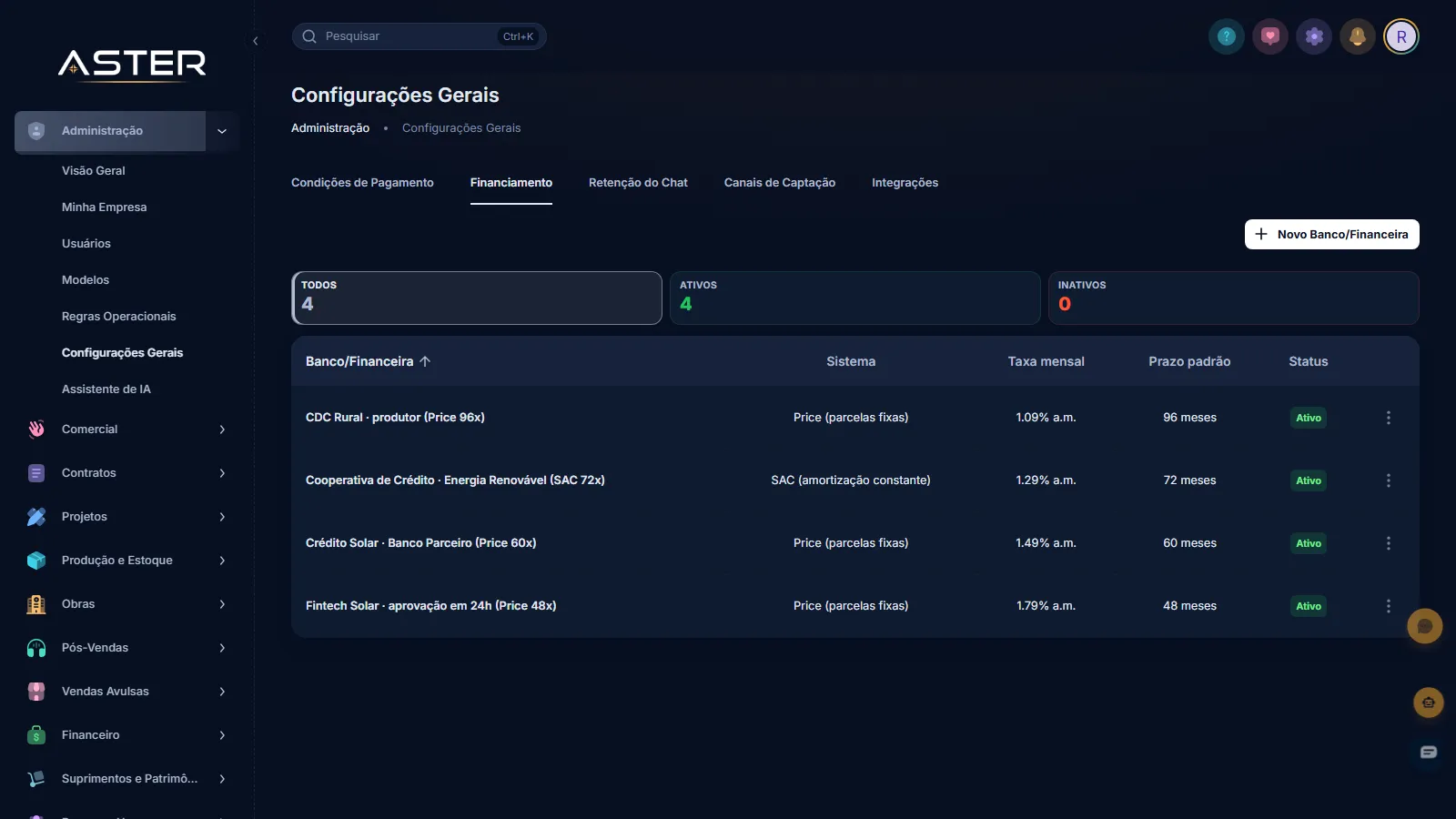Switch to Canais de Captação tab

coord(780,183)
